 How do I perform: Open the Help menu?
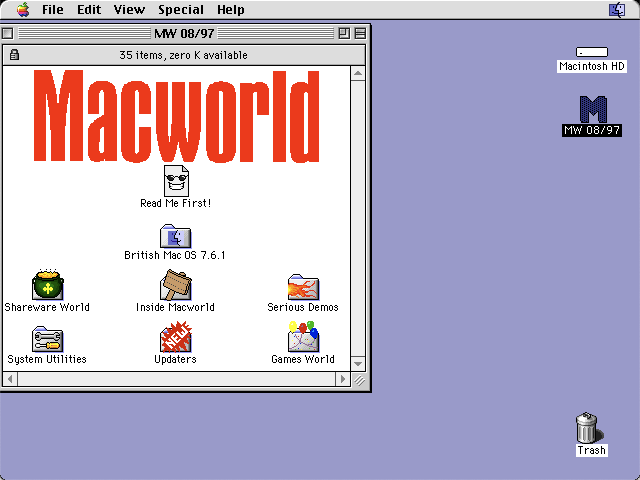(x=231, y=9)
